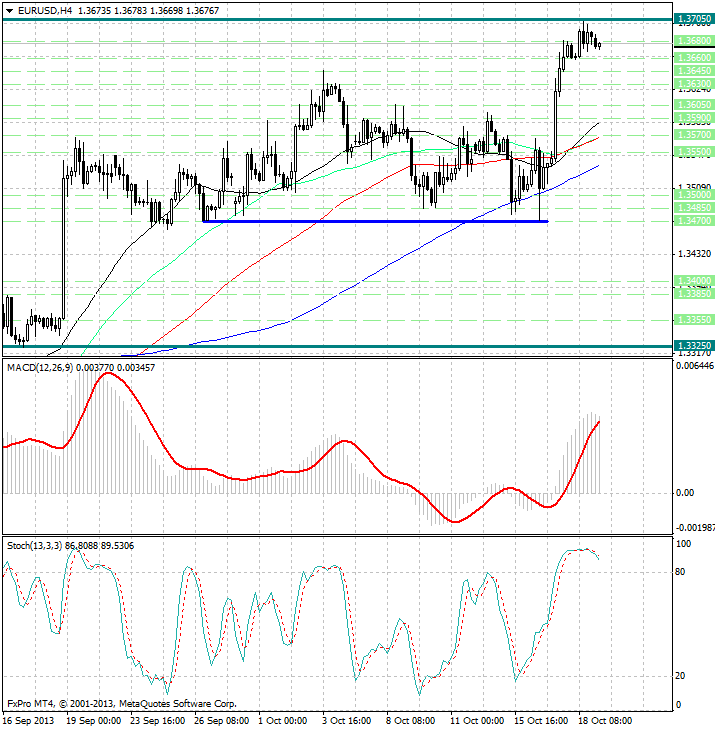Click the 1.33550 price level label
Image resolution: width=715 pixels, height=729 pixels.
[x=694, y=320]
